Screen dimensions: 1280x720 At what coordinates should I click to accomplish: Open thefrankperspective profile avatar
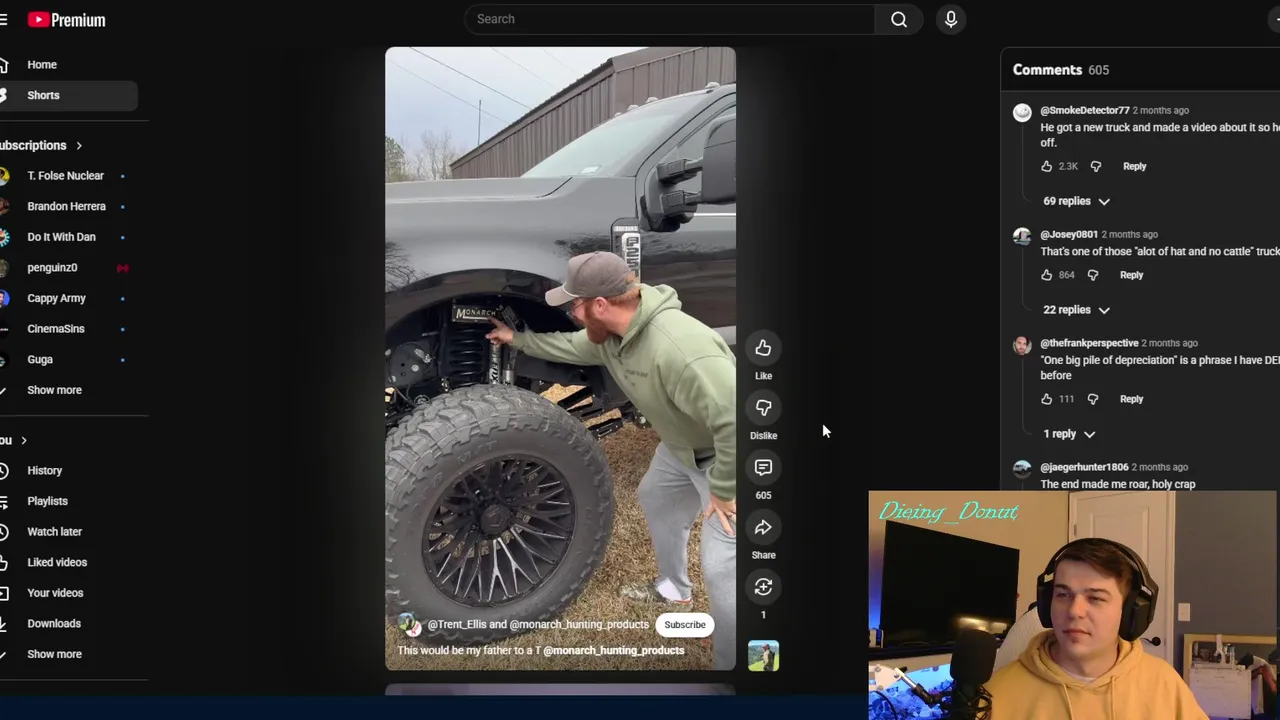tap(1022, 346)
